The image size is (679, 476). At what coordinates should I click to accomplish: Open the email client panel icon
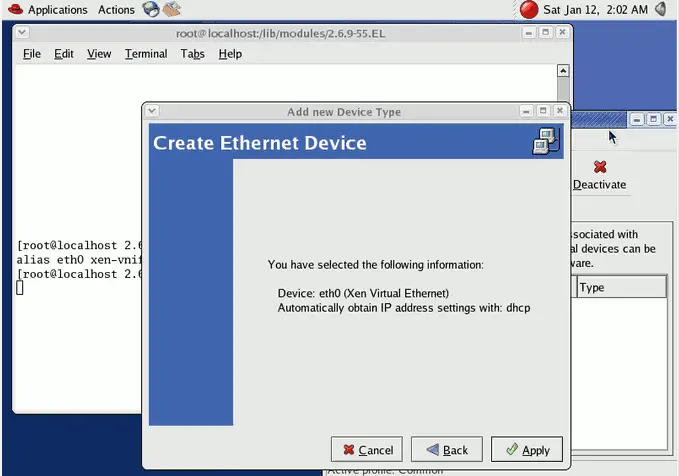point(173,10)
